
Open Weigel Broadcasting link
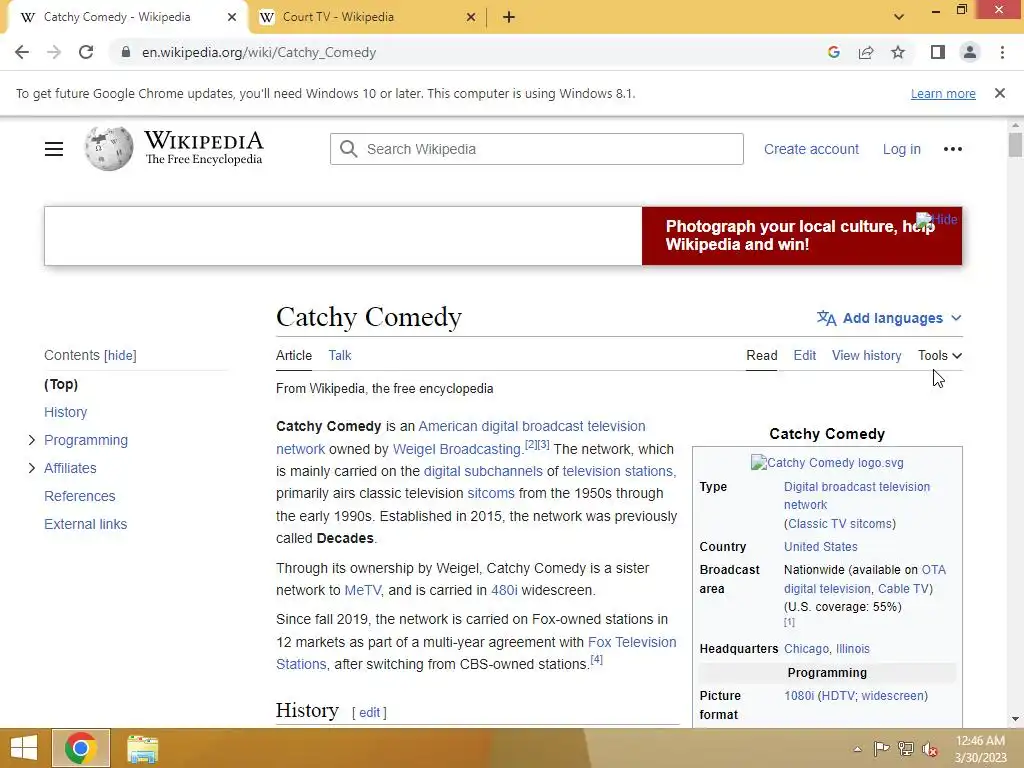coord(456,449)
